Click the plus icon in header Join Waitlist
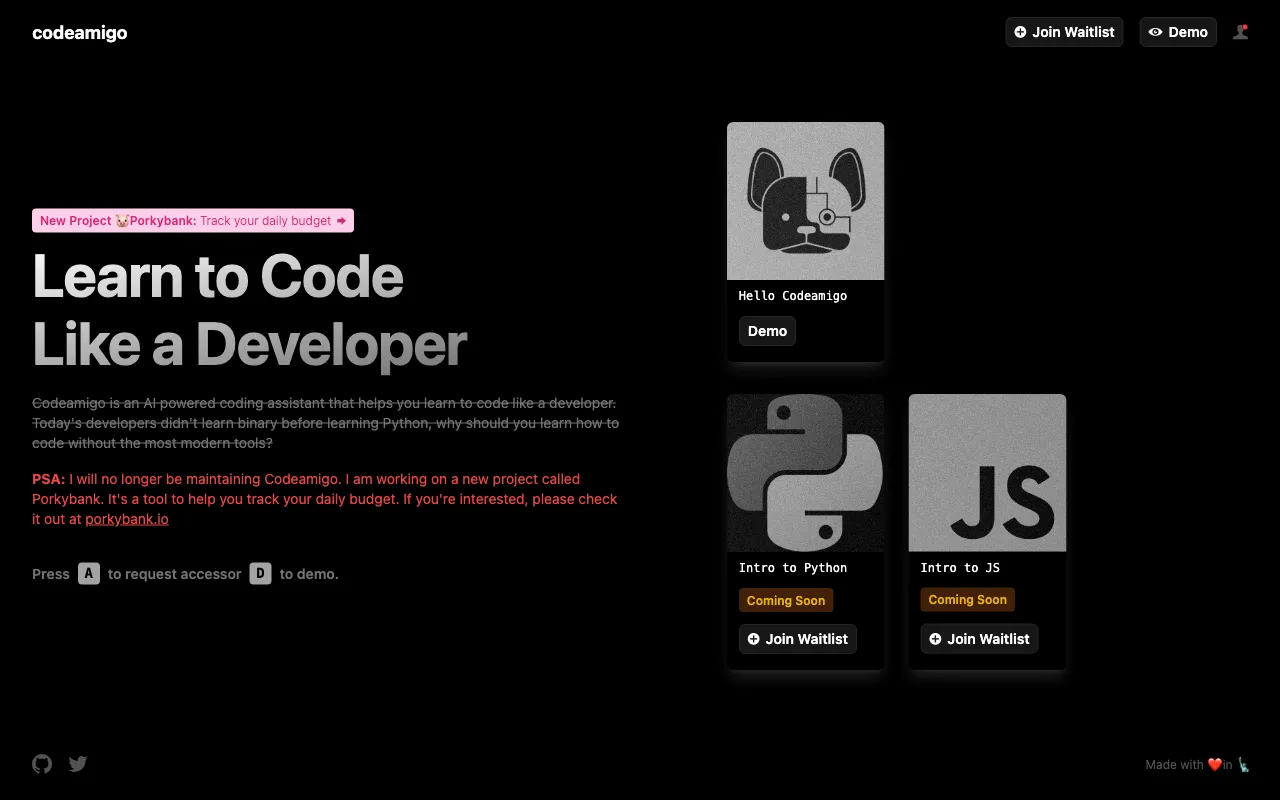The height and width of the screenshot is (800, 1280). 1020,32
